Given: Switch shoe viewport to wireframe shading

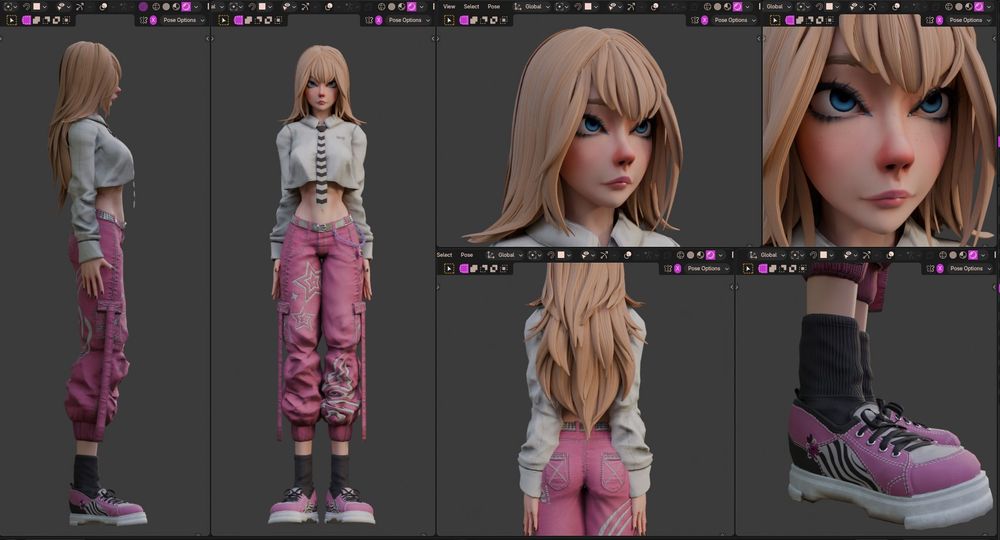Looking at the screenshot, I should click(943, 255).
